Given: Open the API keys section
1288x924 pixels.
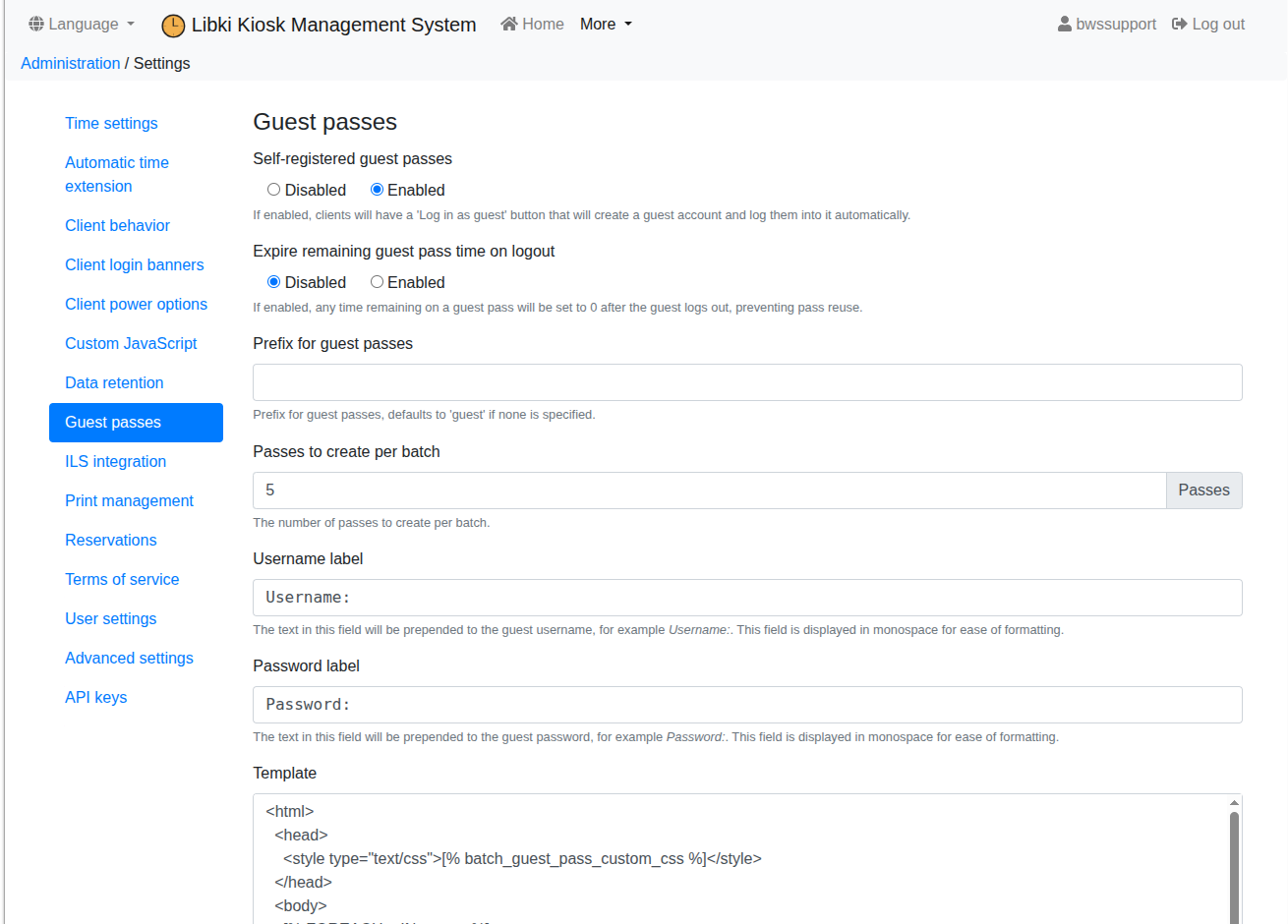Looking at the screenshot, I should pos(95,697).
